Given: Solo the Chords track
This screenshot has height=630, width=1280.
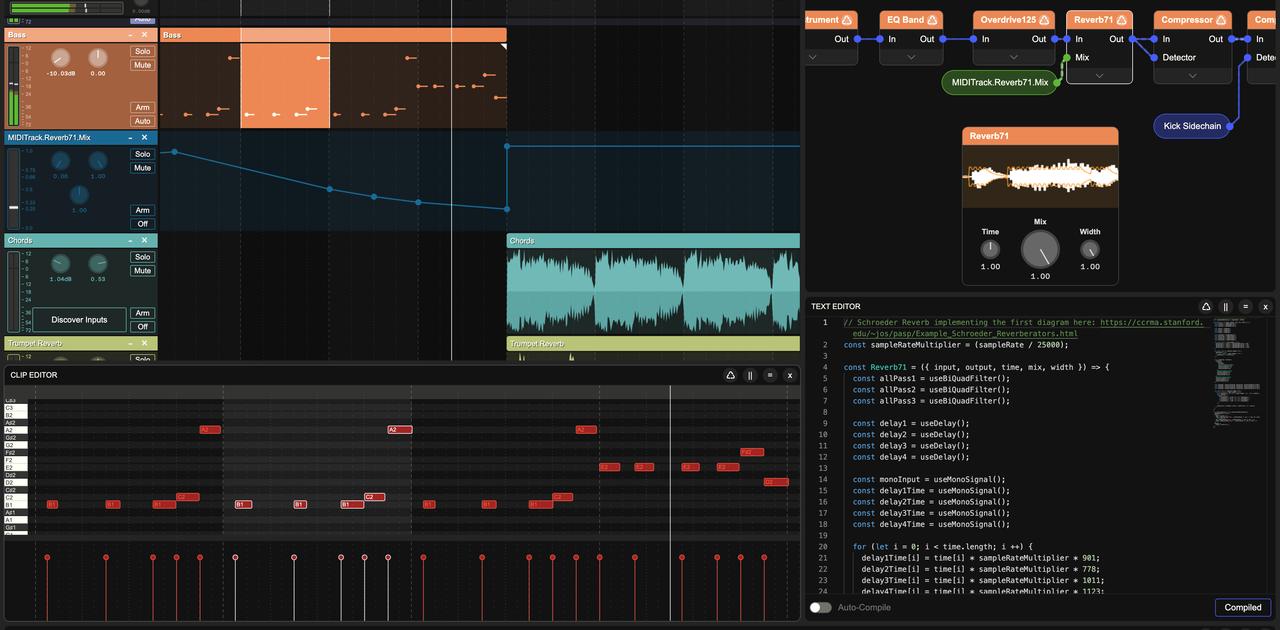Looking at the screenshot, I should [142, 257].
